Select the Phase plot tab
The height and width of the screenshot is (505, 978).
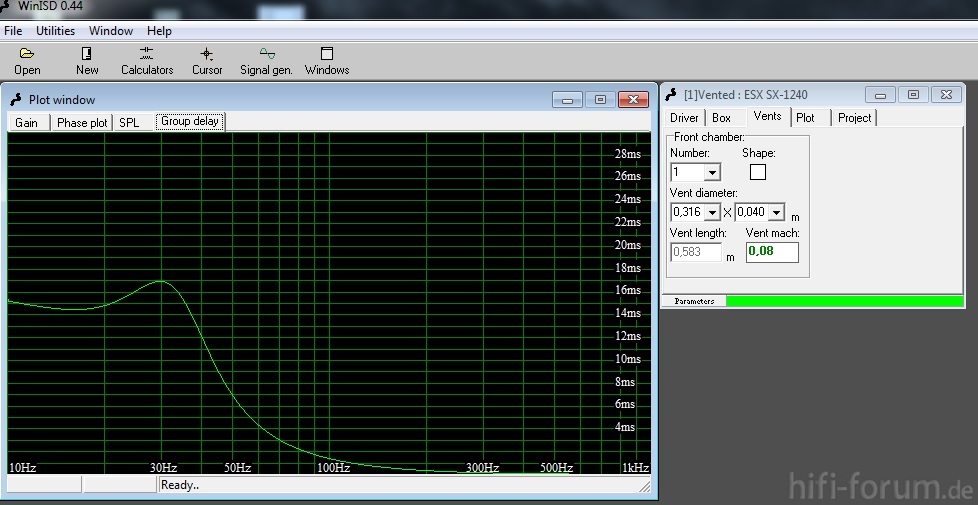point(82,123)
